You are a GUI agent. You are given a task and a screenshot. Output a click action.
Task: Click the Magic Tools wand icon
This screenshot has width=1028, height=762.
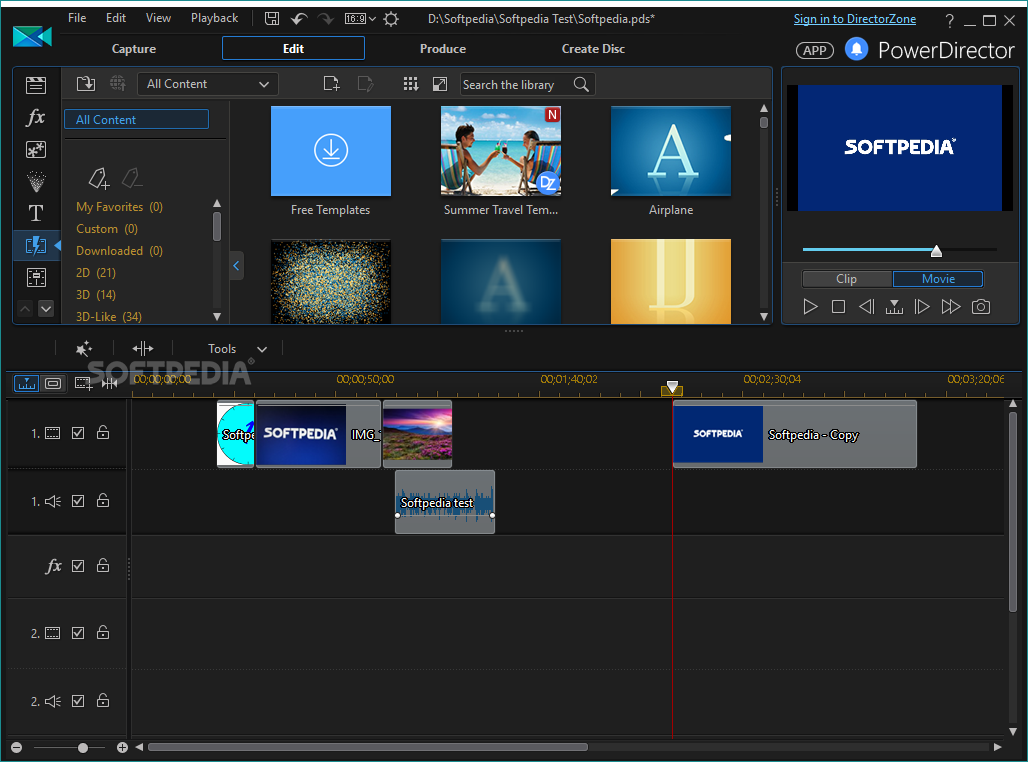(84, 348)
